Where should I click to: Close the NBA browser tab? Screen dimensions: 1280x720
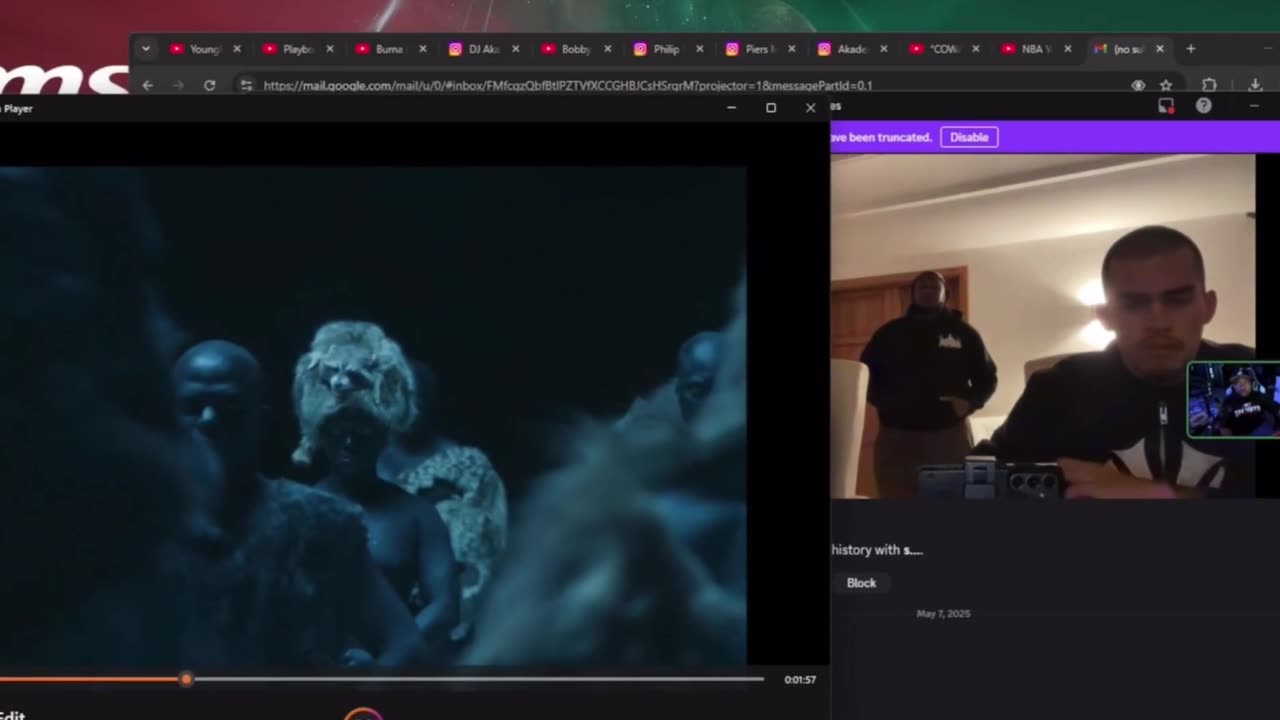[1068, 49]
